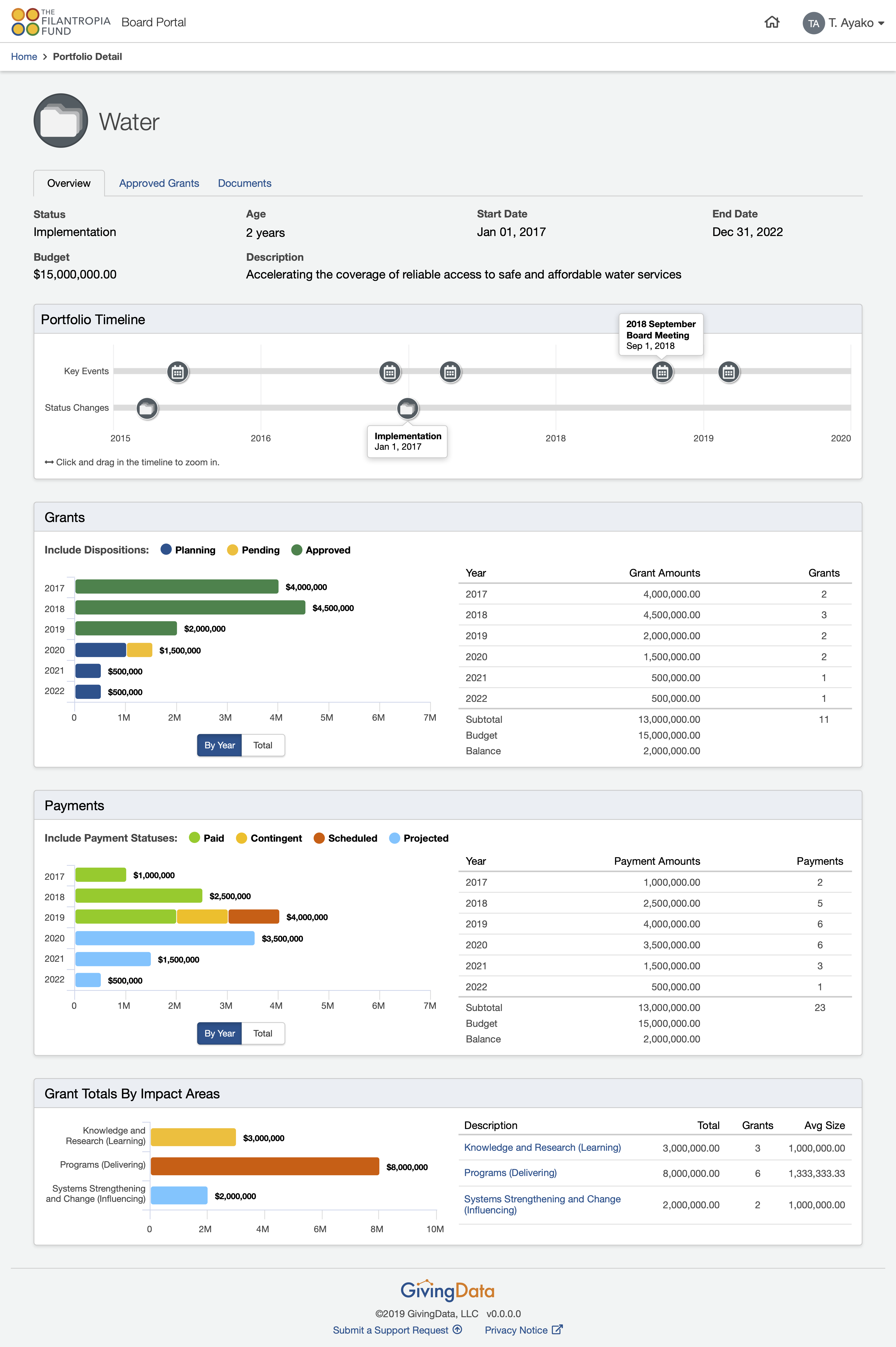896x1347 pixels.
Task: Open Knowledge and Research (Learning) link
Action: 542,1147
